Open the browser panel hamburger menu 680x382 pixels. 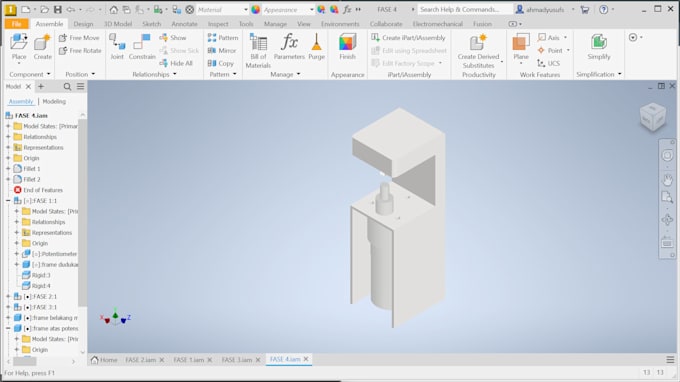81,86
